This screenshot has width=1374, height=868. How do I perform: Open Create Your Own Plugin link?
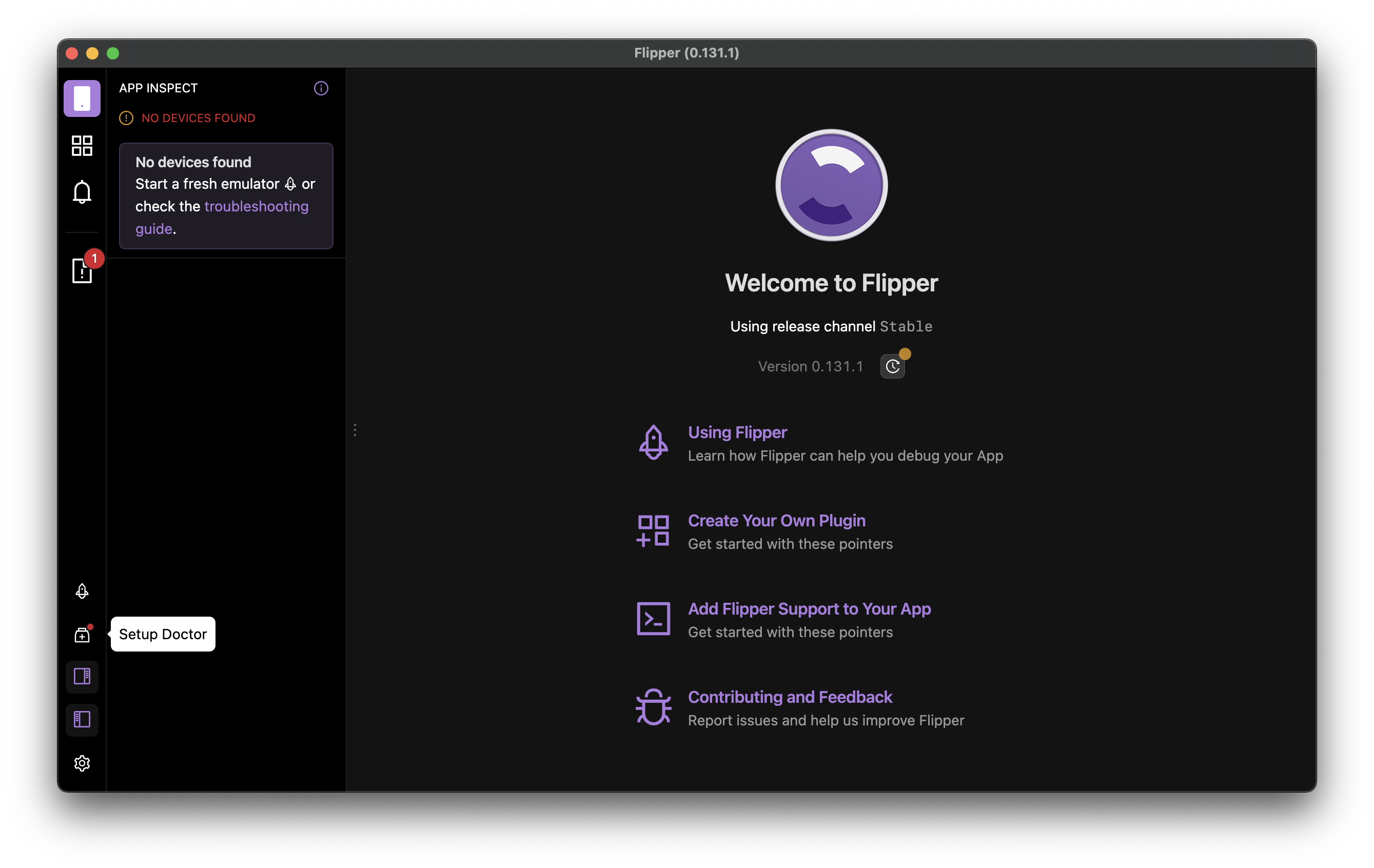(776, 521)
